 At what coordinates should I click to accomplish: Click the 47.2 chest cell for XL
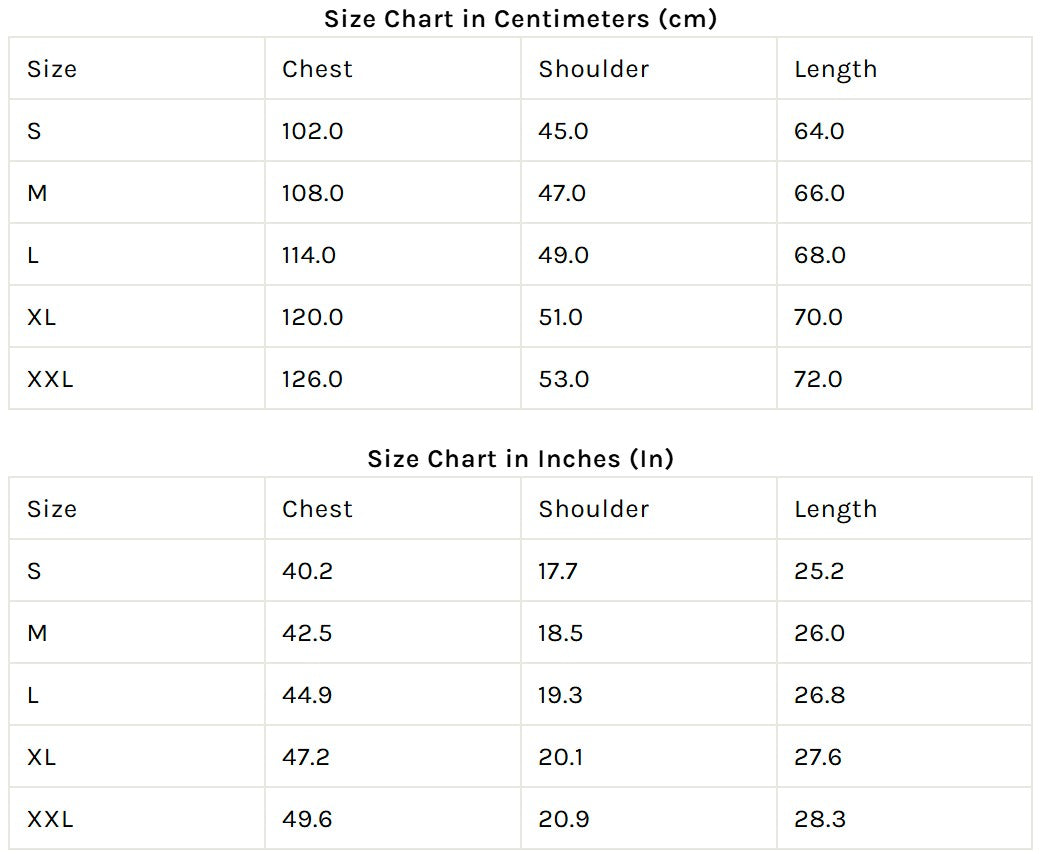pyautogui.click(x=306, y=757)
